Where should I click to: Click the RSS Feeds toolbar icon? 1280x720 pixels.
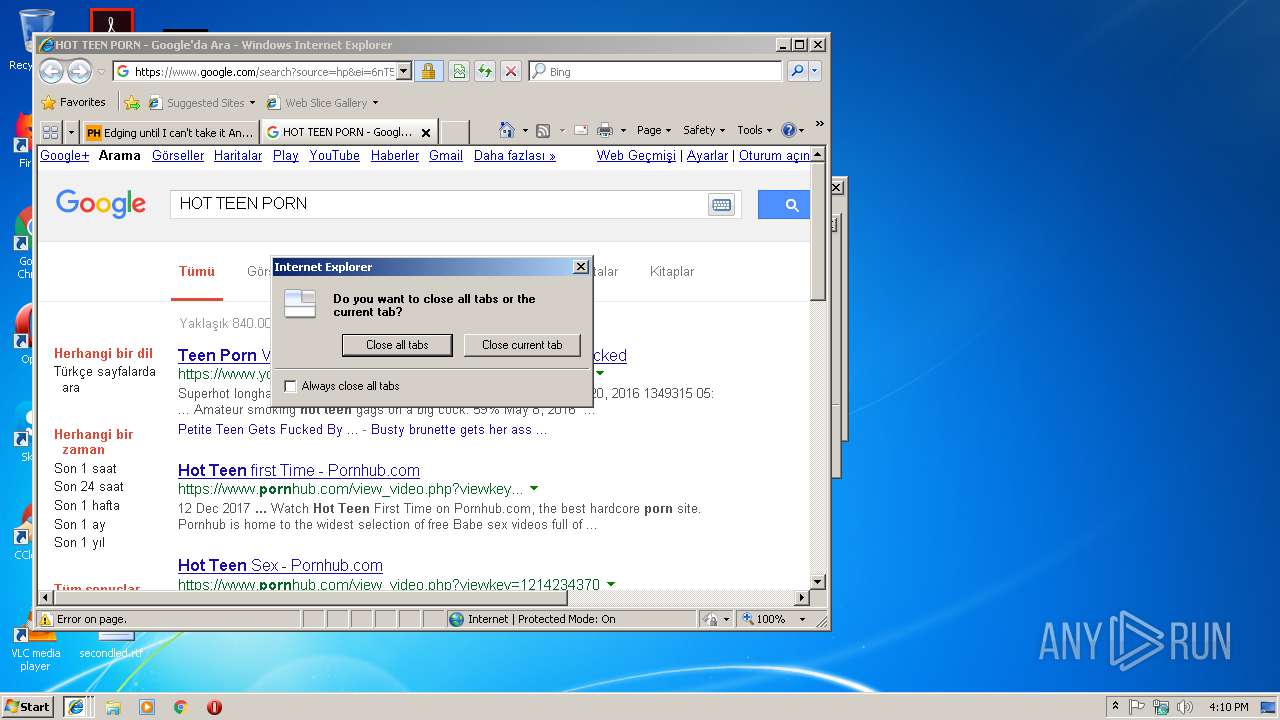(x=543, y=130)
